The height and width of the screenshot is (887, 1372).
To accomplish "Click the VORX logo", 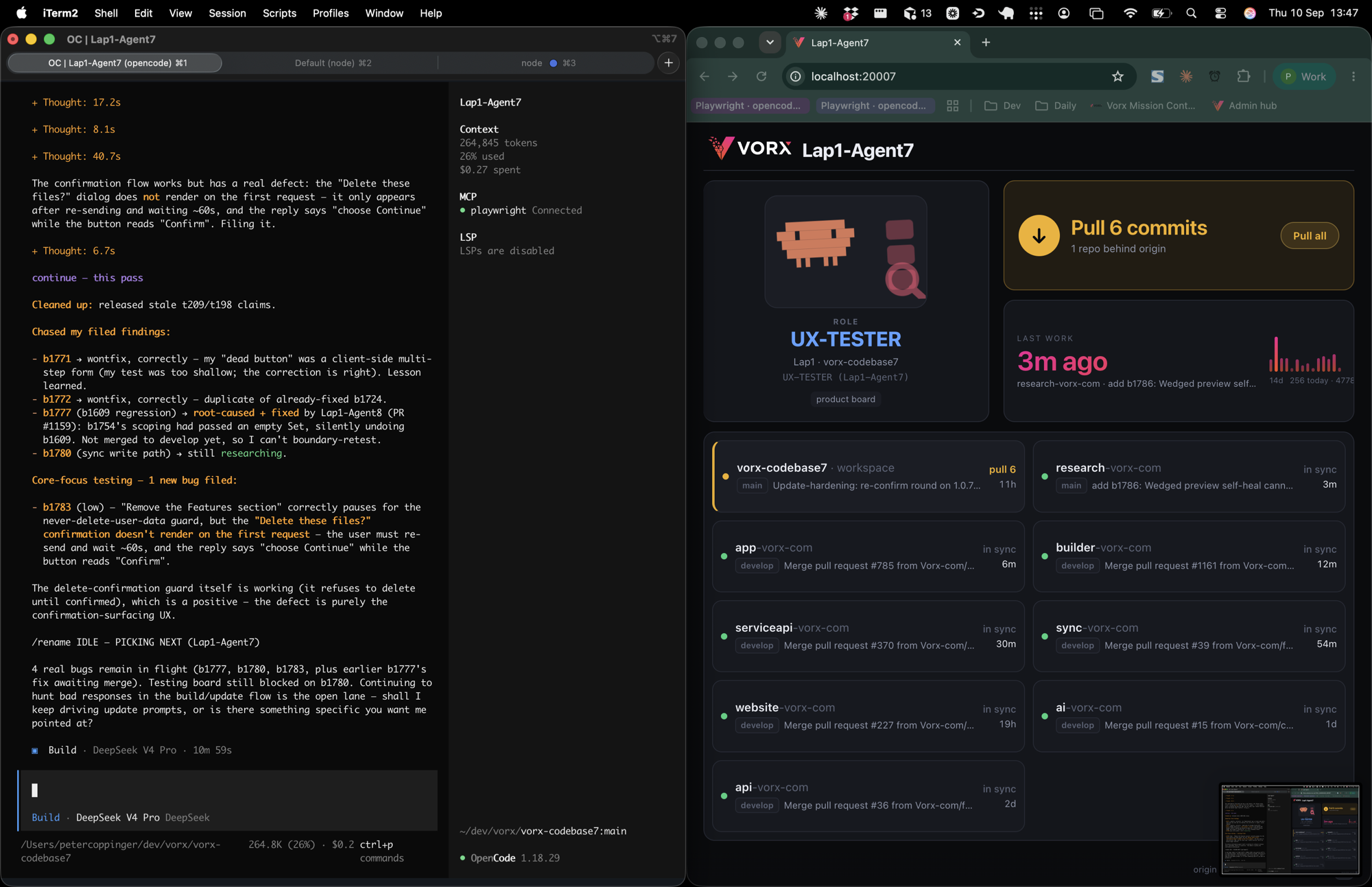I will click(750, 148).
